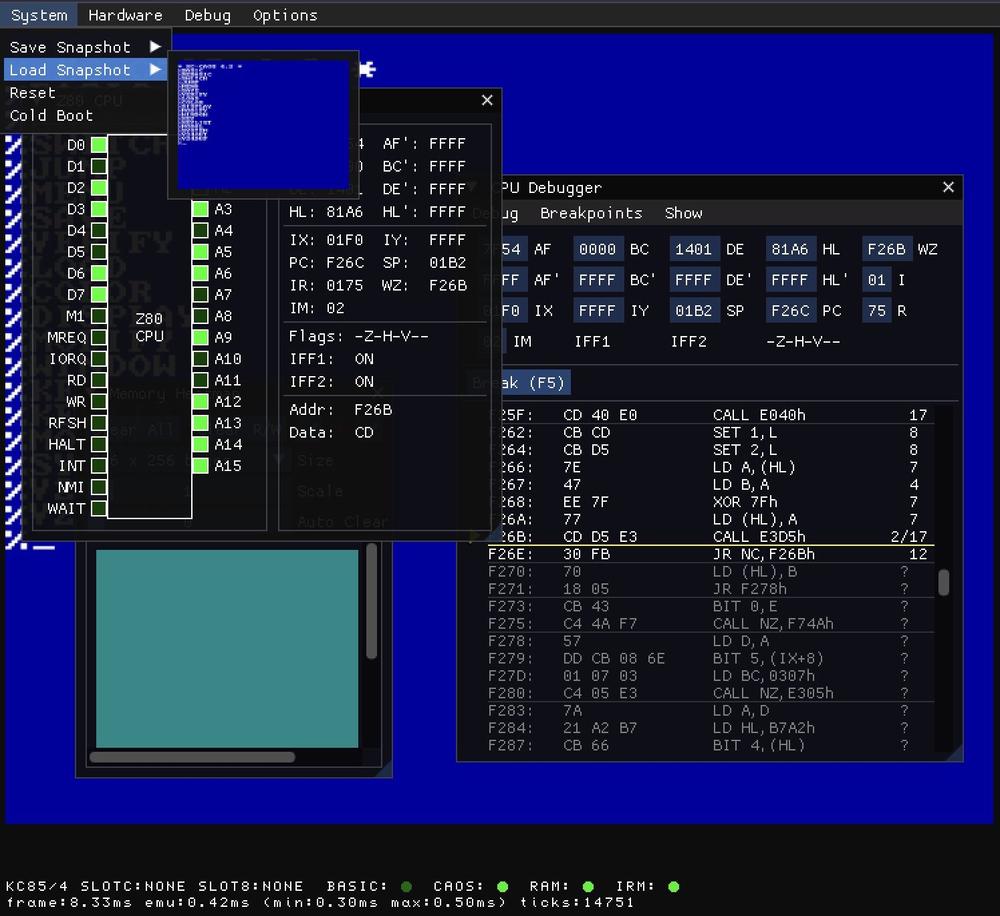Edit the WZ register field showing F26B

886,249
